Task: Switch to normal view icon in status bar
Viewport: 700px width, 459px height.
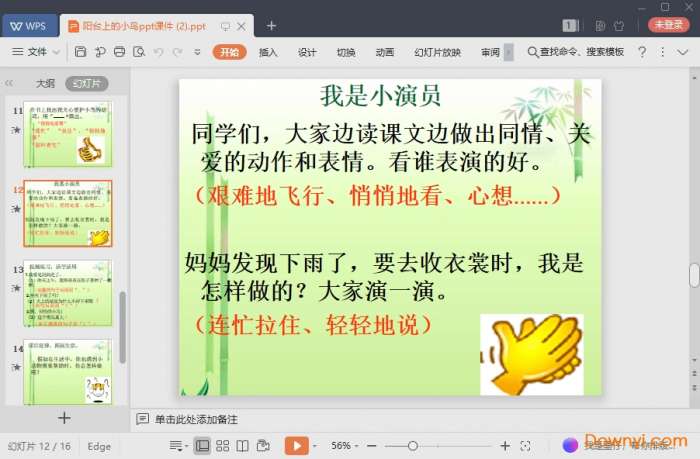Action: tap(202, 446)
